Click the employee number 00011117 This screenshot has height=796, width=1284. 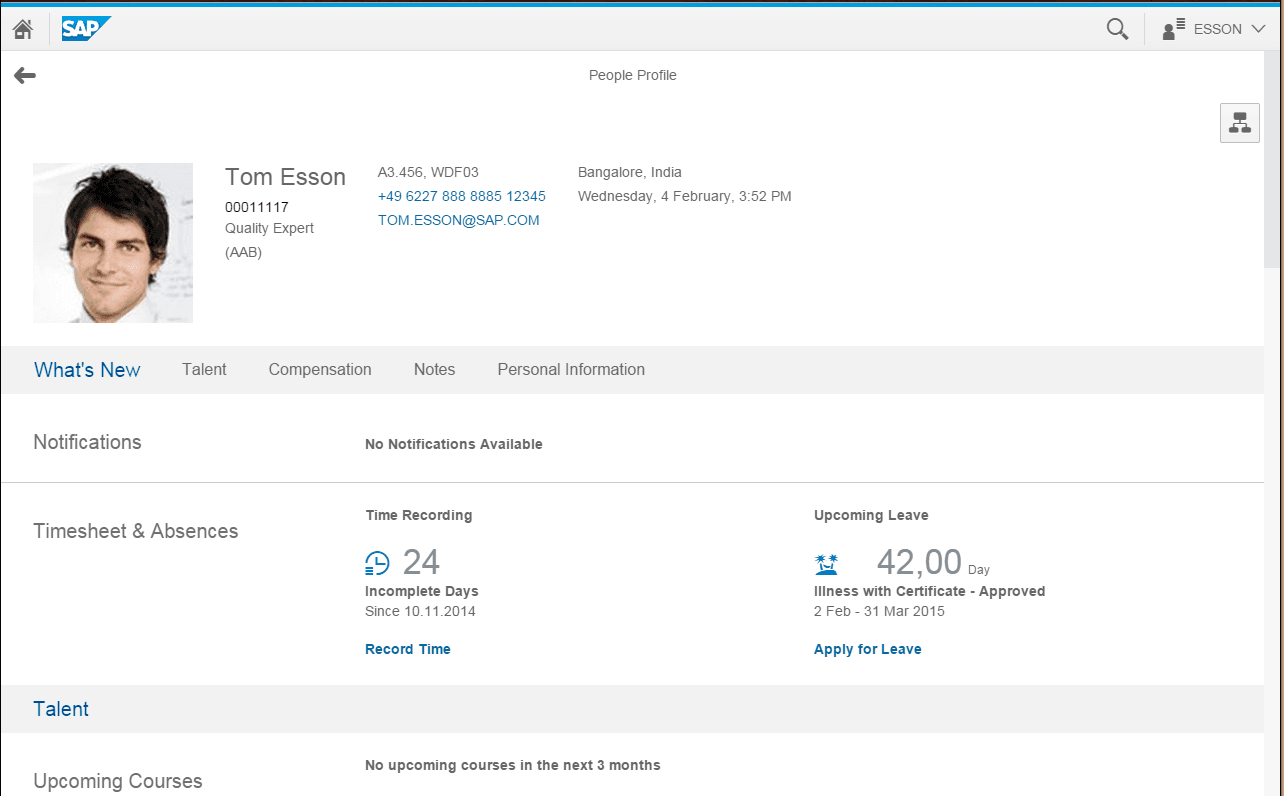pyautogui.click(x=257, y=207)
